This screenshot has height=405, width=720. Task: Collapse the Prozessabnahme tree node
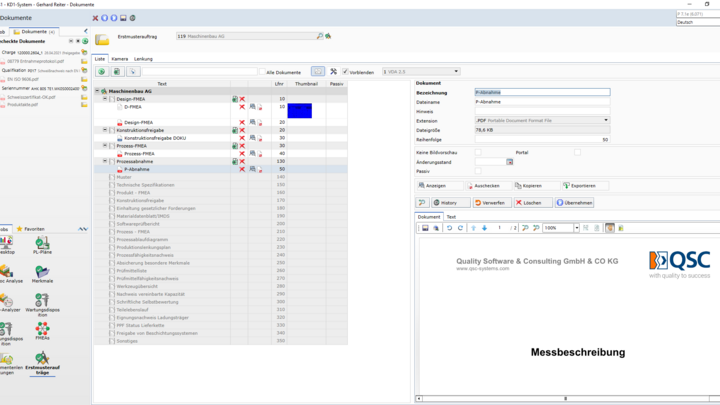pyautogui.click(x=105, y=161)
